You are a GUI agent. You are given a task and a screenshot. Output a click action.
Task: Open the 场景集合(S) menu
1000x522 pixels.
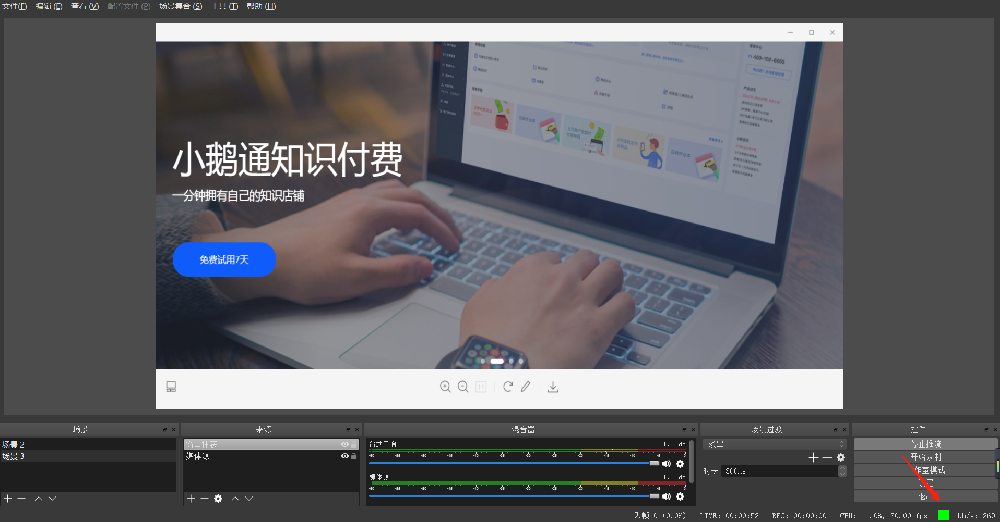pyautogui.click(x=180, y=6)
